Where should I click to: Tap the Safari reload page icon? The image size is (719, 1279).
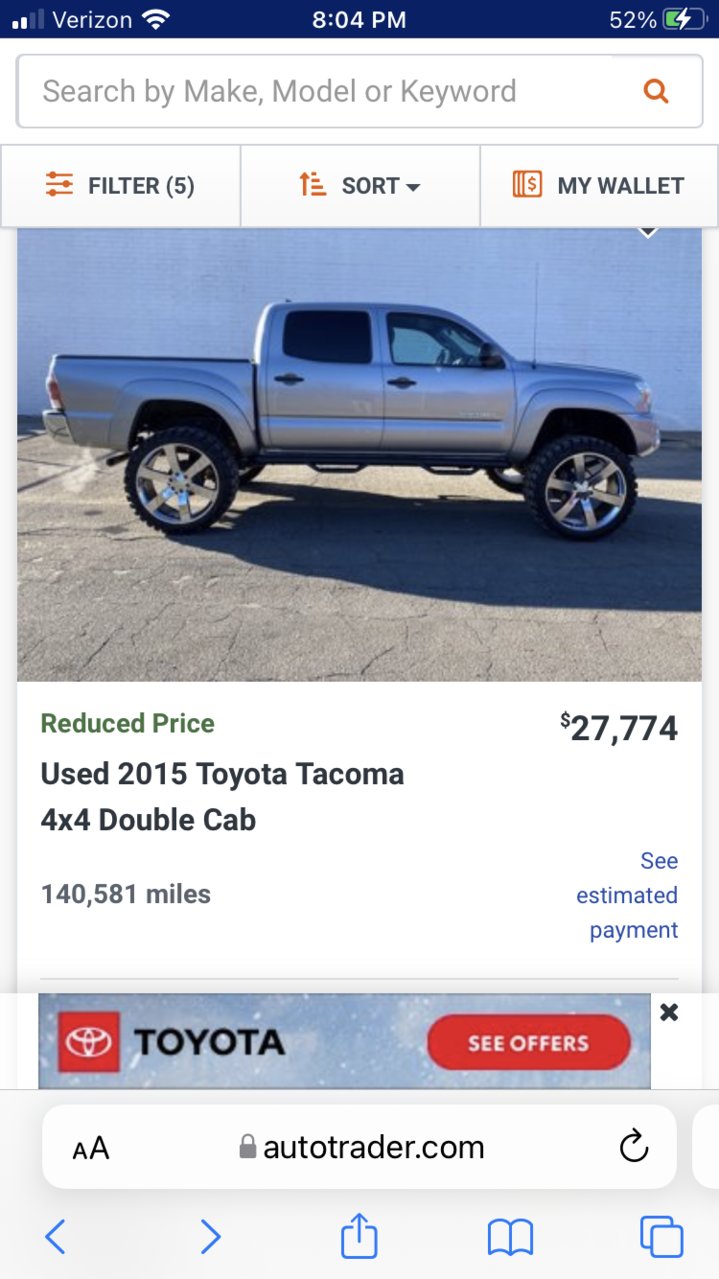point(634,1147)
